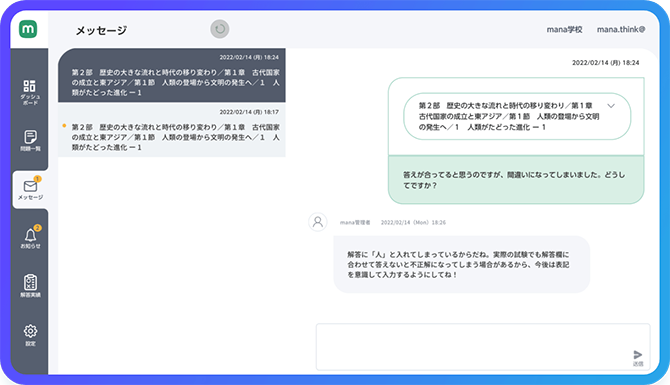This screenshot has height=385, width=670.
Task: Select the Messages envelope sidebar item
Action: (x=30, y=190)
